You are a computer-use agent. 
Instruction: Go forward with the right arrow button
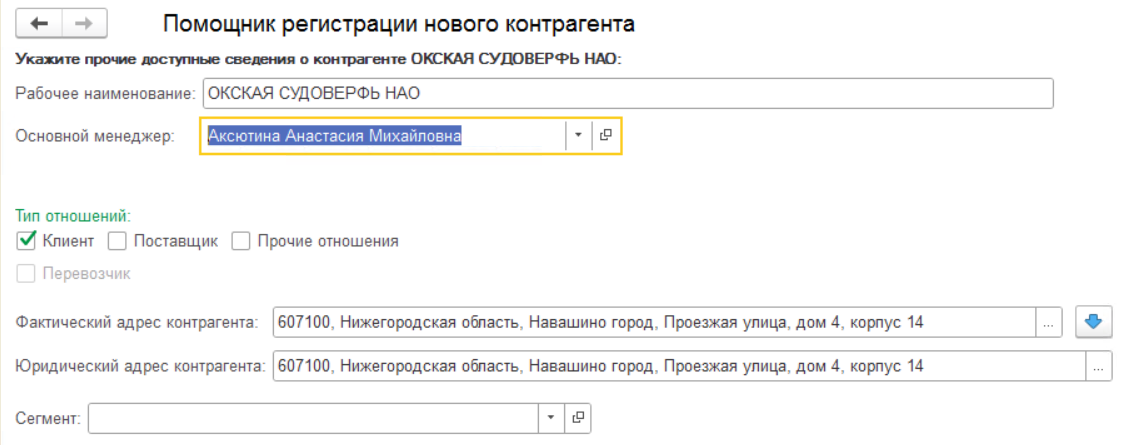tap(84, 24)
